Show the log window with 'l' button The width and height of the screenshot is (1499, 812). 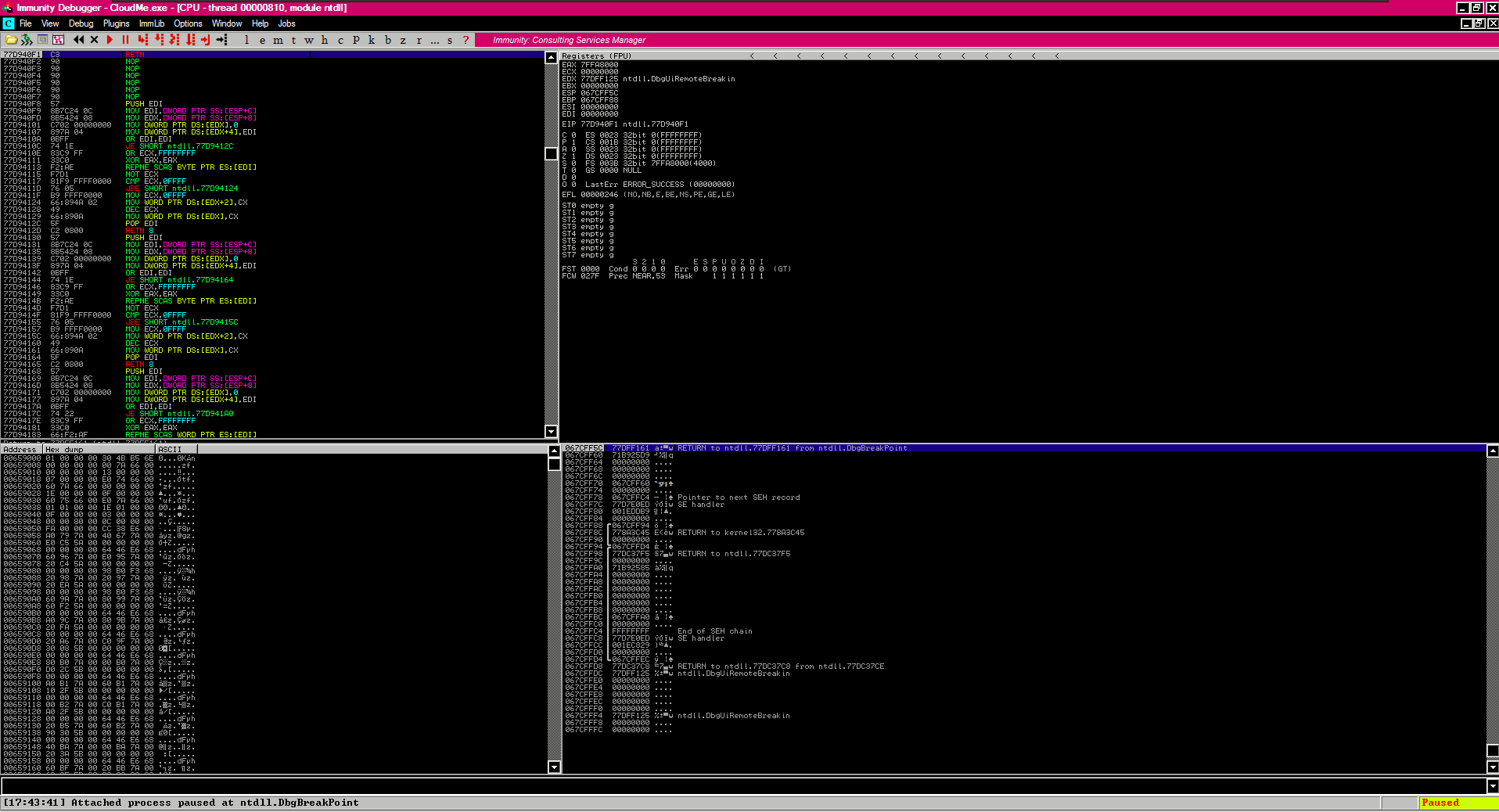246,40
